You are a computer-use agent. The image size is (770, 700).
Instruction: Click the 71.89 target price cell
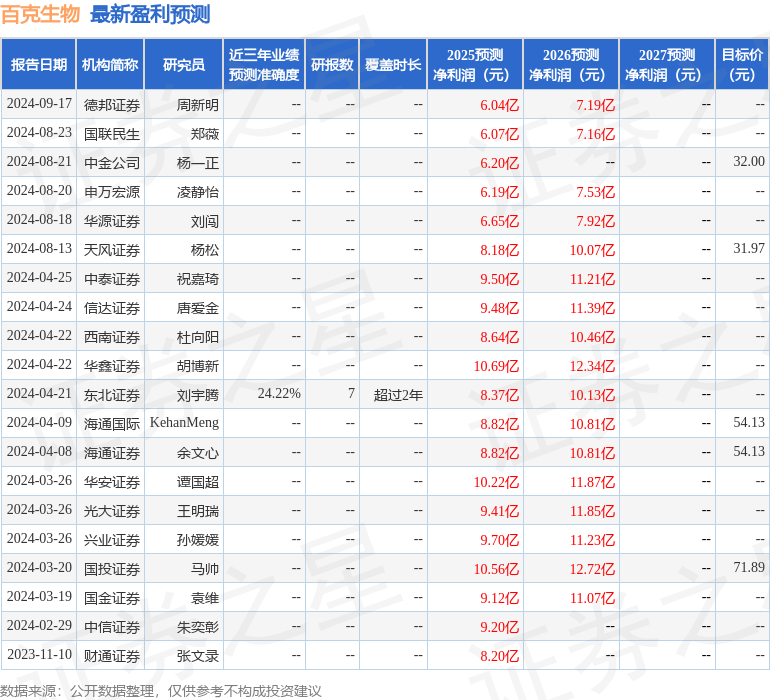pyautogui.click(x=748, y=569)
